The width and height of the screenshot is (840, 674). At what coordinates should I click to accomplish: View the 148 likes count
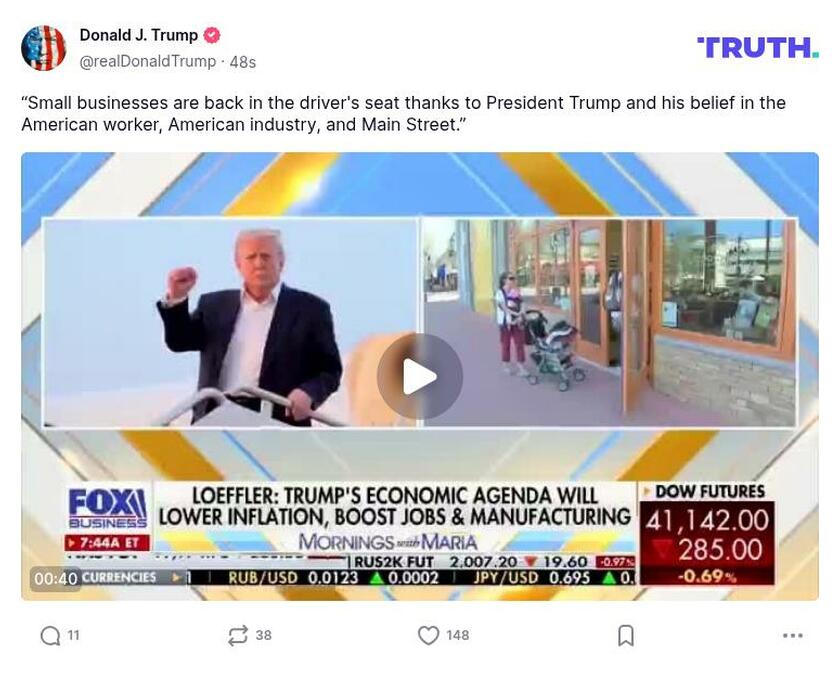pos(458,635)
